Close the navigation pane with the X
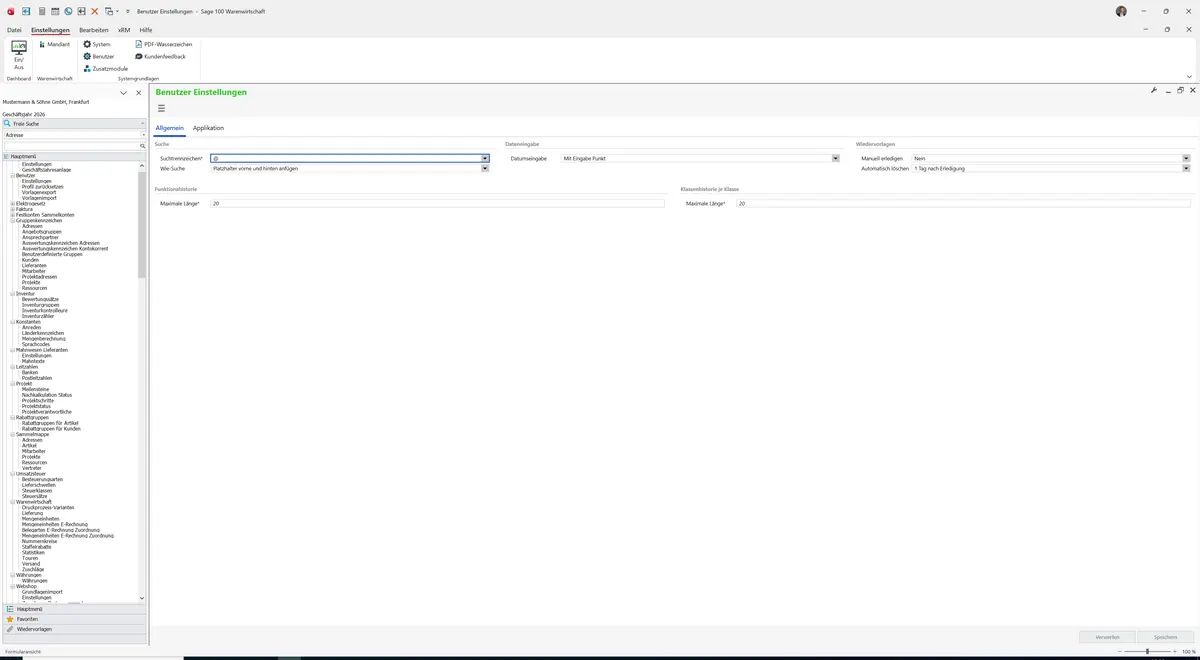The height and width of the screenshot is (660, 1200). pos(139,93)
